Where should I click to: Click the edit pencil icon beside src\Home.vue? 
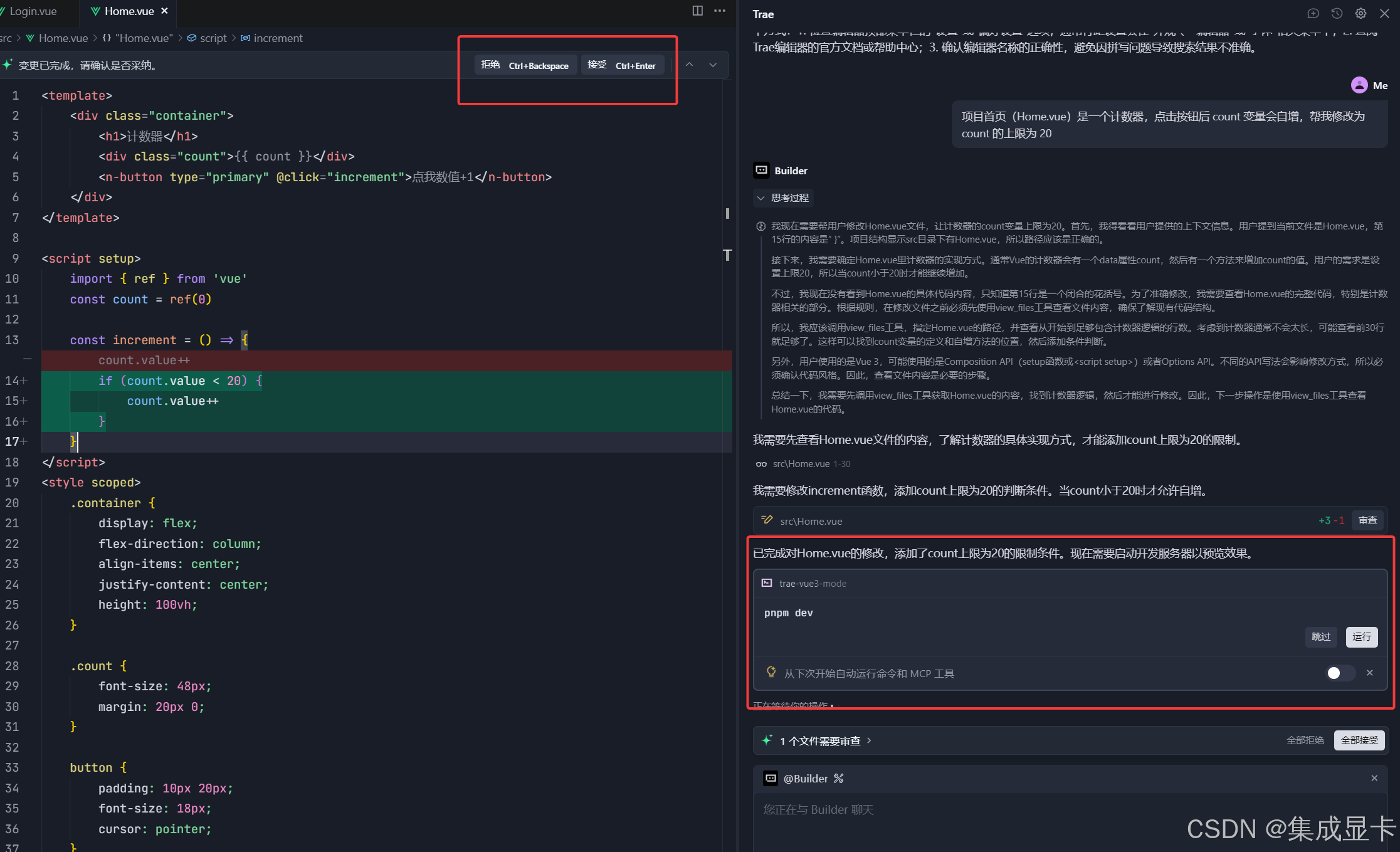767,520
